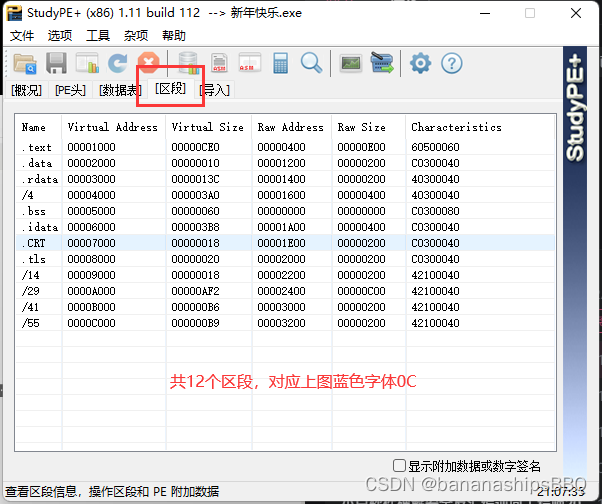Click Virtual Address value 0000C000
The image size is (602, 504).
pos(91,323)
